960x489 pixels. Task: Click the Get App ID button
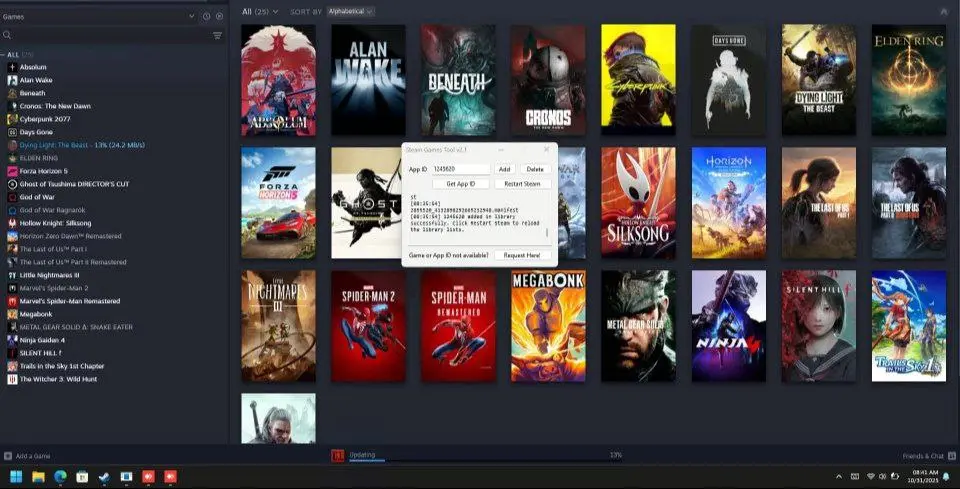(x=460, y=184)
